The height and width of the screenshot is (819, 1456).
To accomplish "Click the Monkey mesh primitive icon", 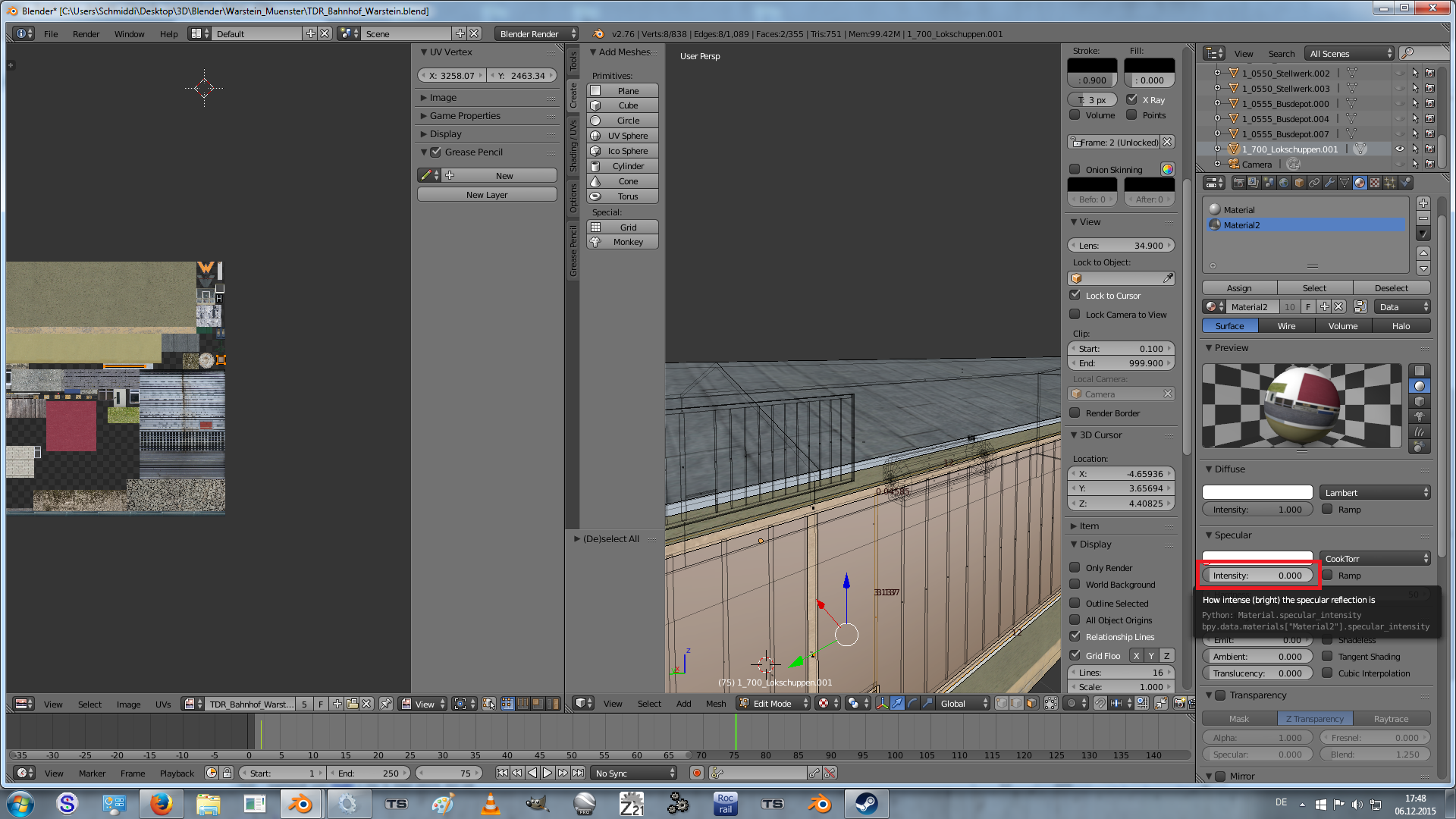I will click(596, 242).
